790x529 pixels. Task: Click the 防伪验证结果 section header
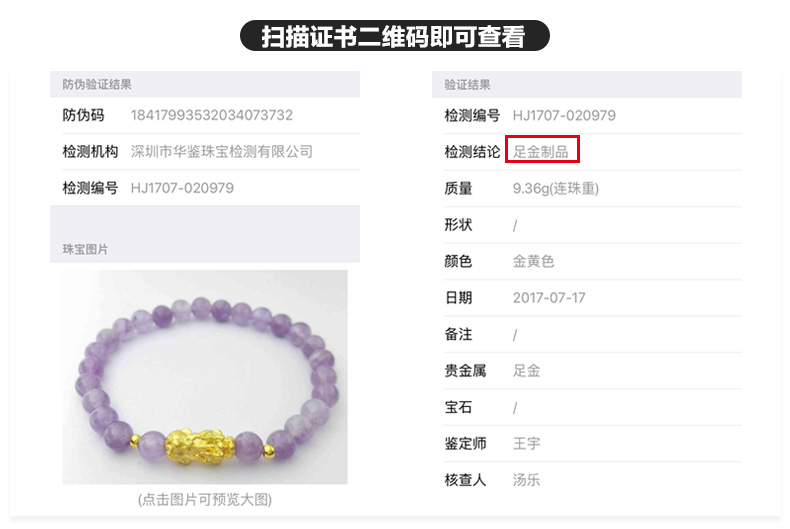(97, 84)
